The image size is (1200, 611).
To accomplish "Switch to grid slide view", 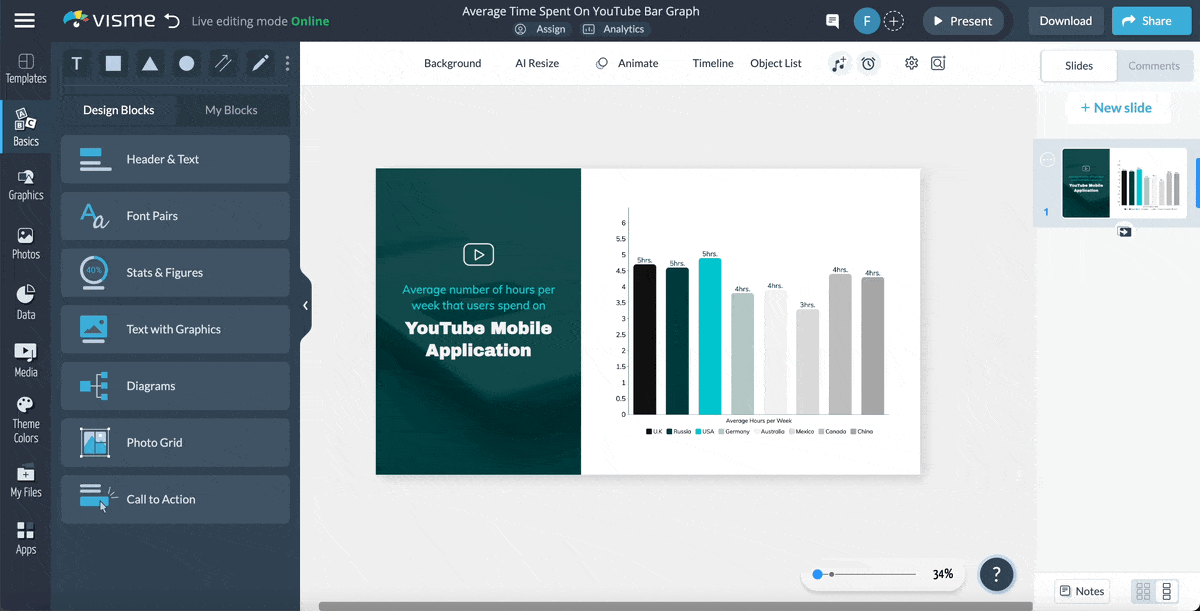I will (1143, 591).
